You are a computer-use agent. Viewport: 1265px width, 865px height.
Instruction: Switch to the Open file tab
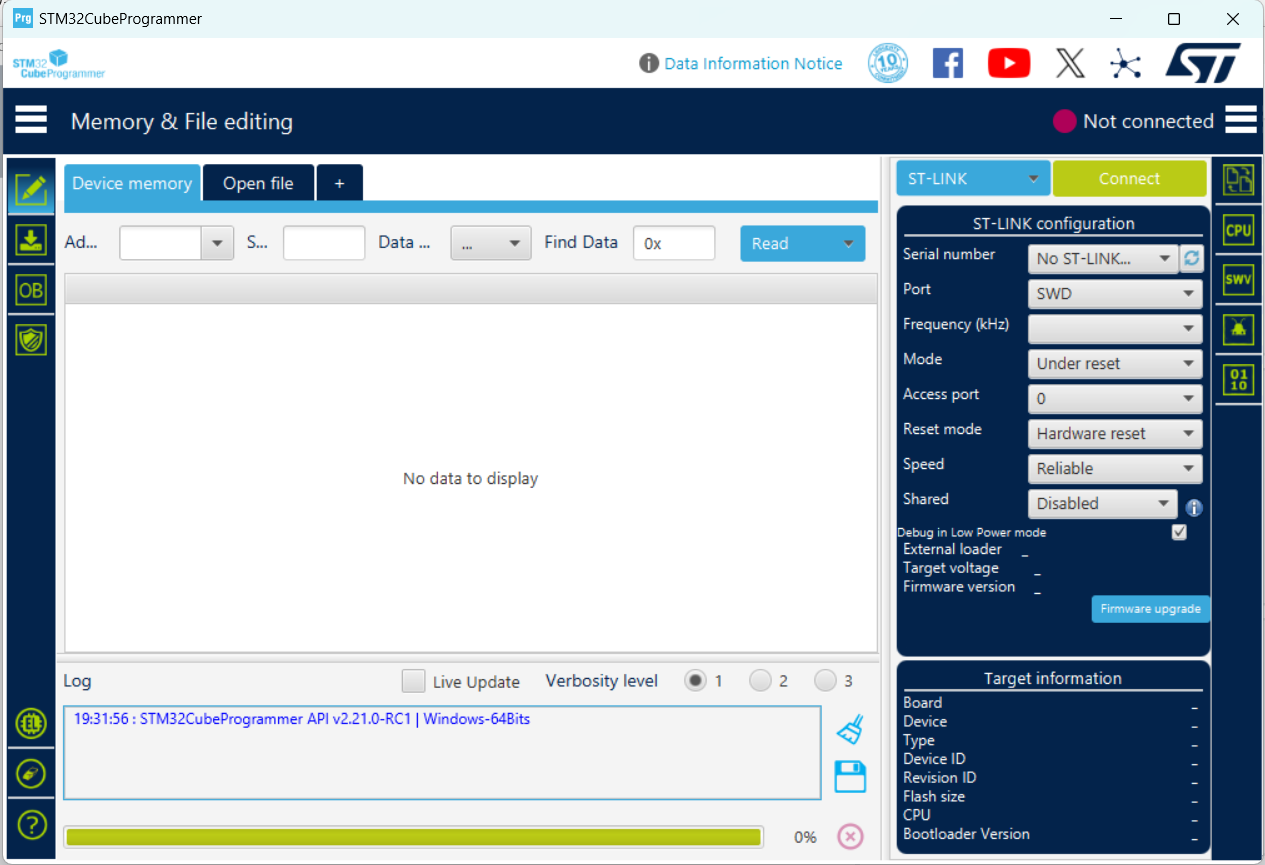point(258,183)
